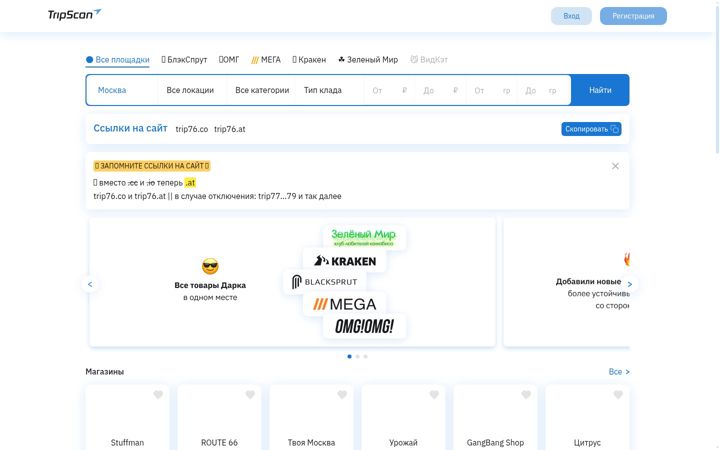
Task: Go to the previous banner slide
Action: (90, 284)
